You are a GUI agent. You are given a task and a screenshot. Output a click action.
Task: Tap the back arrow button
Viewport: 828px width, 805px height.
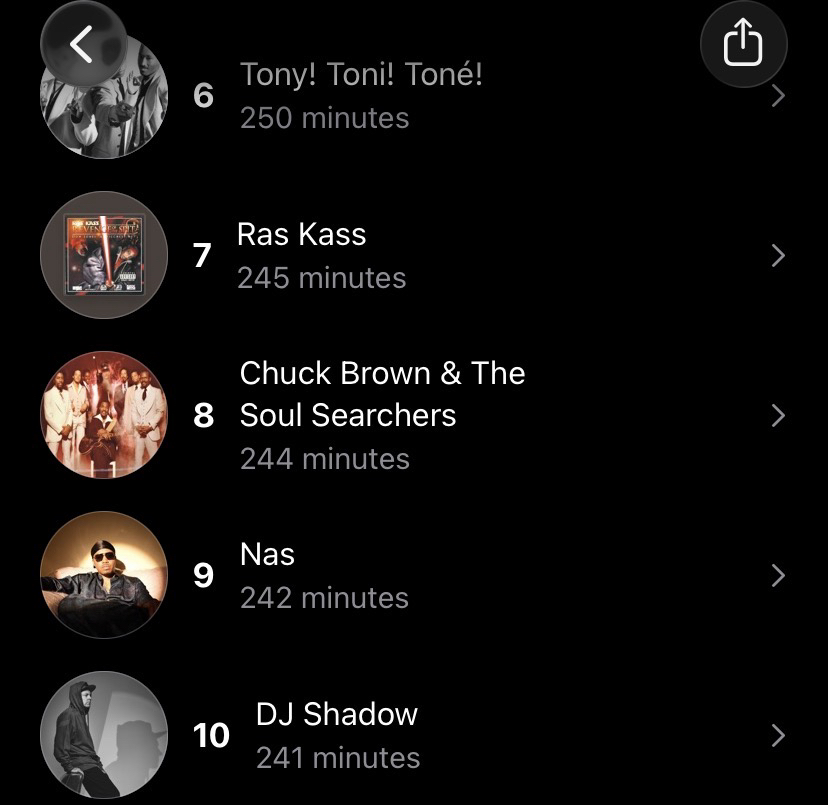82,45
